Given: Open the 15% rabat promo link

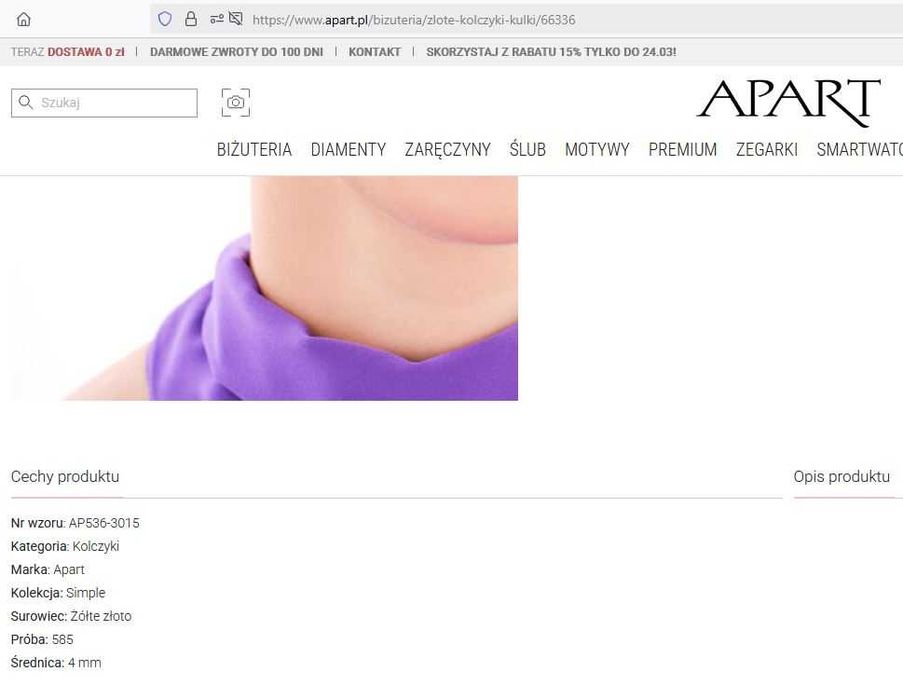Looking at the screenshot, I should click(551, 52).
